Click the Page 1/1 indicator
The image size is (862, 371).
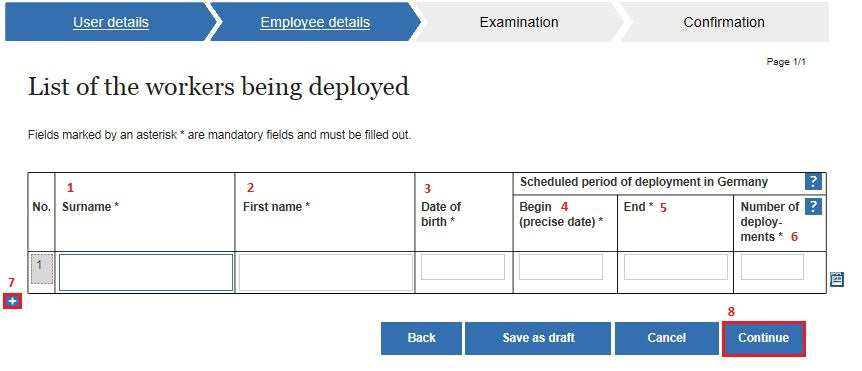(786, 62)
